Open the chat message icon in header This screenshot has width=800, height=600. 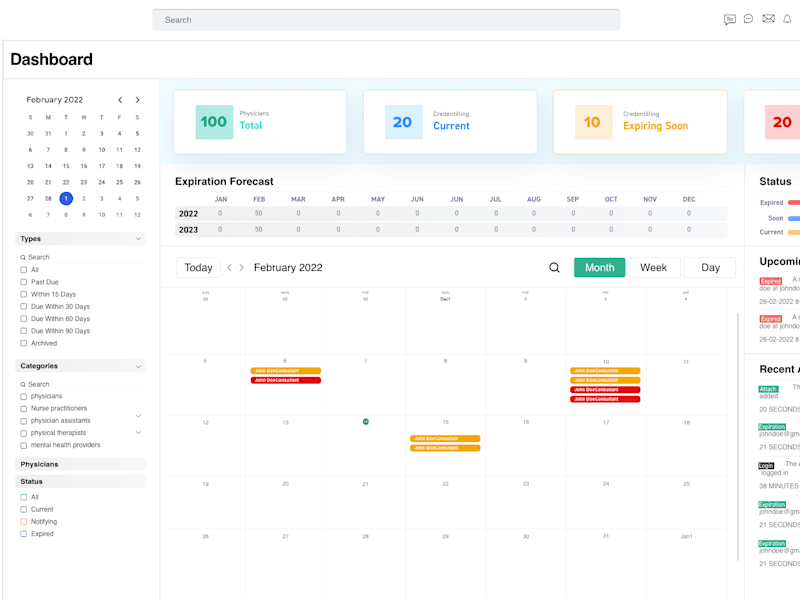click(730, 19)
